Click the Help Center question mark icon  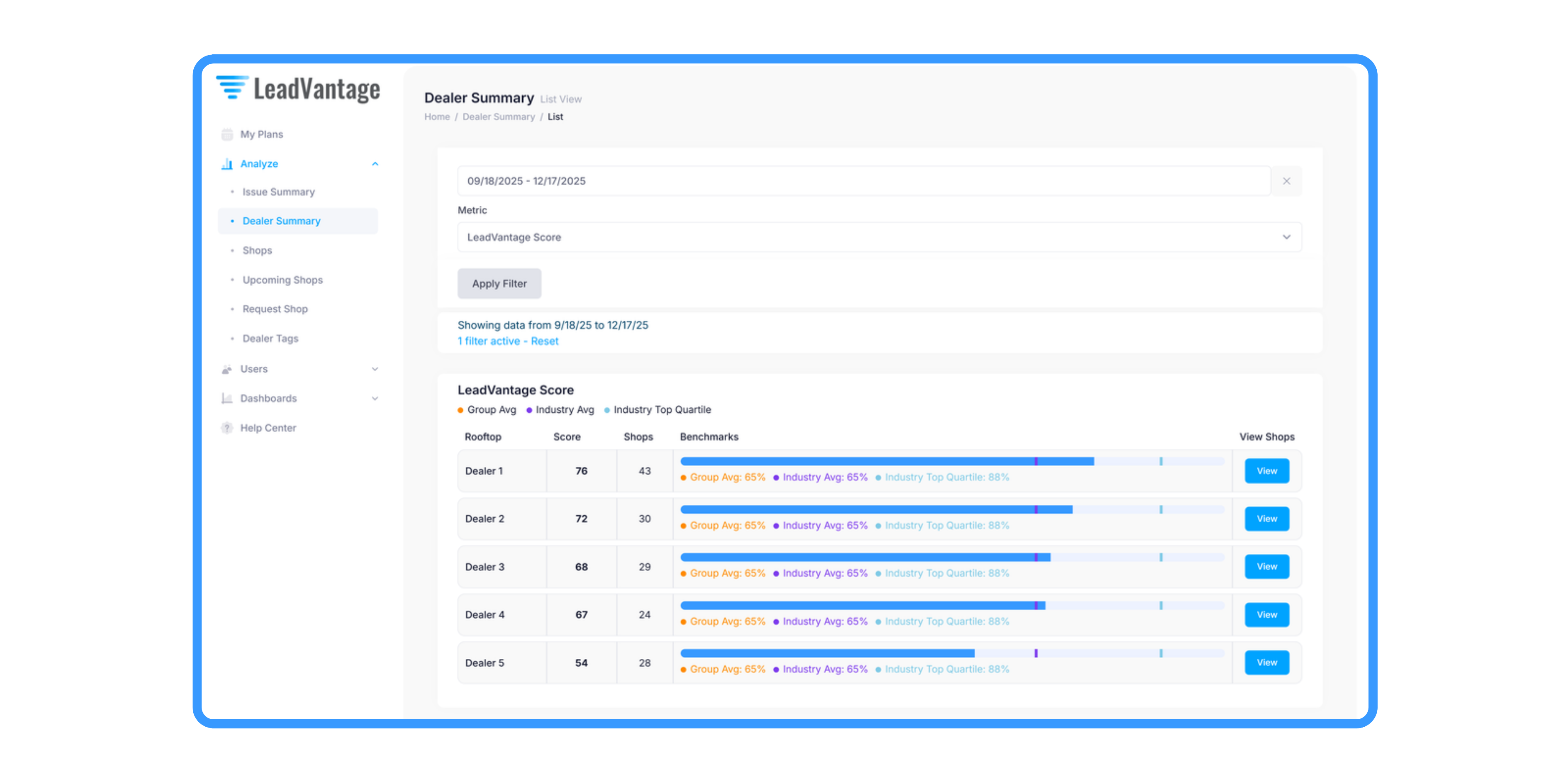[x=227, y=428]
